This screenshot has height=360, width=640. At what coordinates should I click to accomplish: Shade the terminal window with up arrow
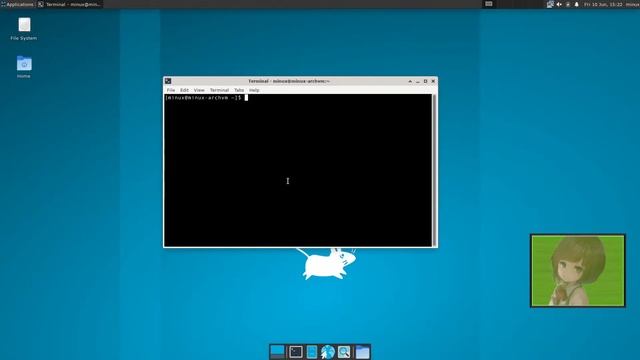coord(410,81)
